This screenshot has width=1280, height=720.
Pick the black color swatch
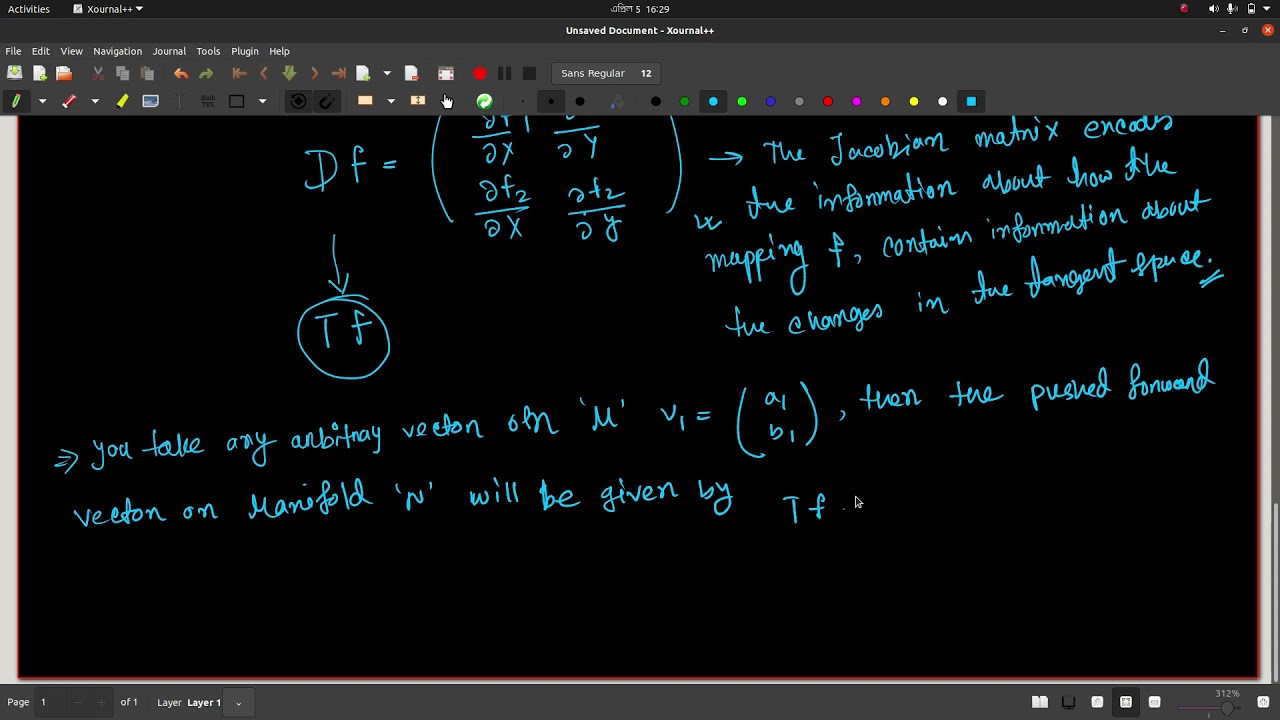tap(656, 101)
